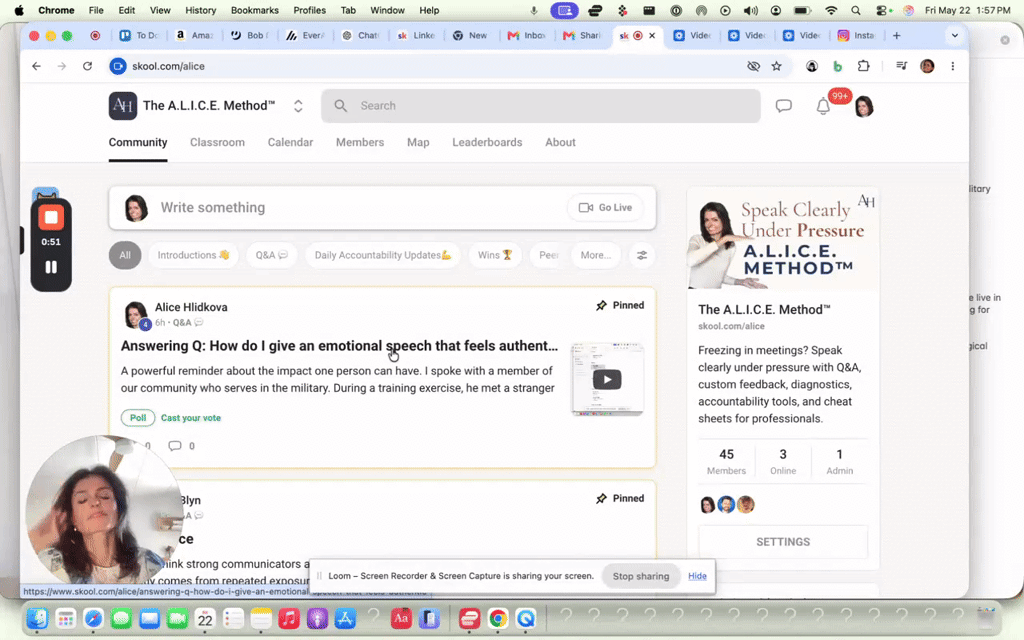Switch to the Community tab
The image size is (1024, 640).
point(138,142)
